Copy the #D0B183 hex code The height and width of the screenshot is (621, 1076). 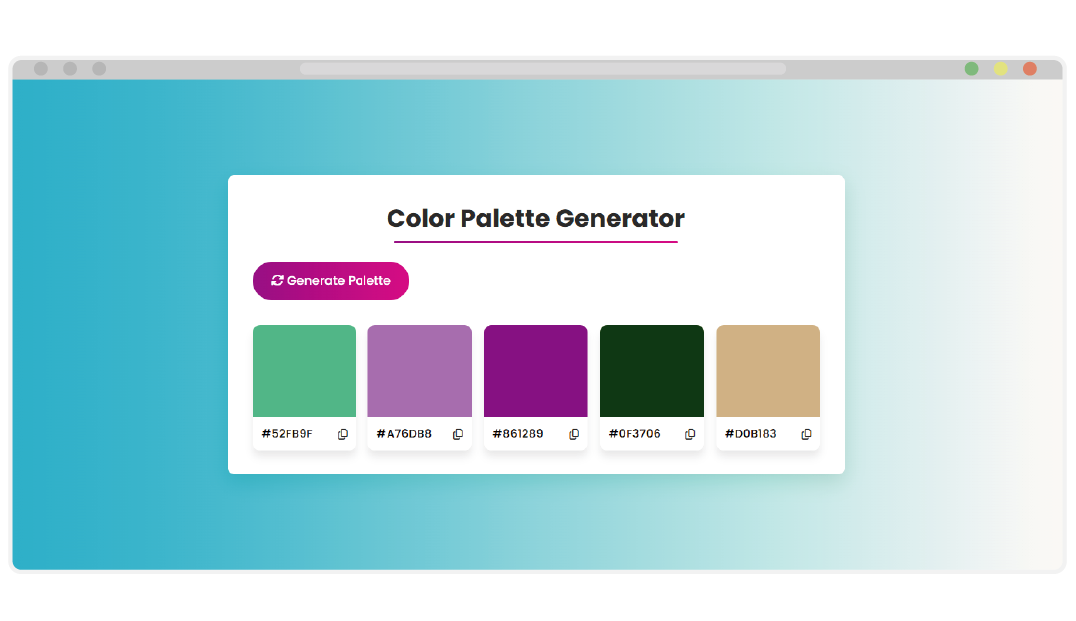pyautogui.click(x=806, y=434)
